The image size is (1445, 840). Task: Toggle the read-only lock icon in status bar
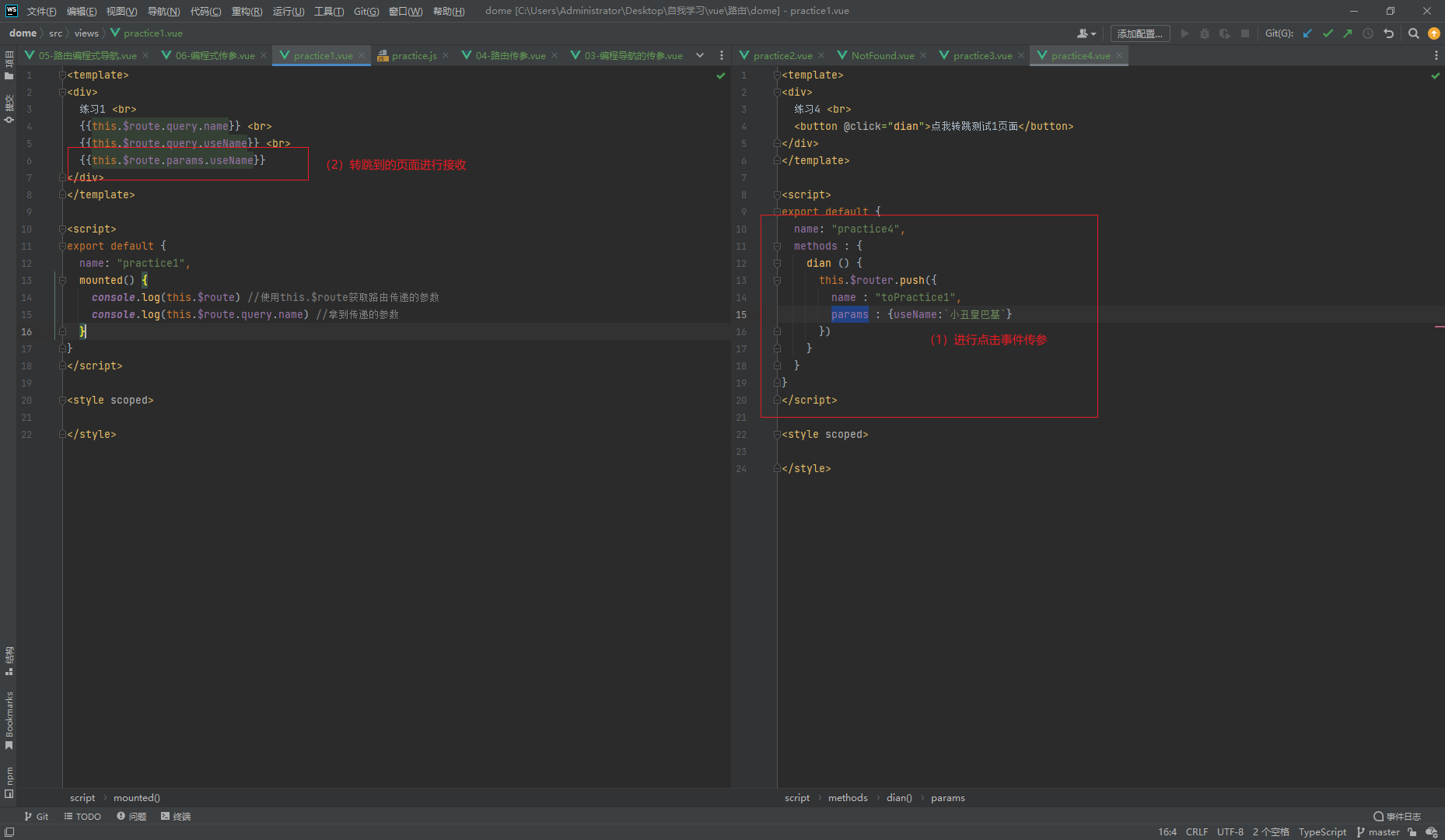tap(1412, 832)
